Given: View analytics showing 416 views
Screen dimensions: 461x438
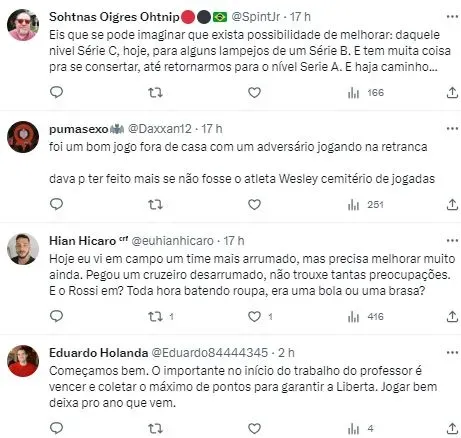Looking at the screenshot, I should (x=366, y=316).
